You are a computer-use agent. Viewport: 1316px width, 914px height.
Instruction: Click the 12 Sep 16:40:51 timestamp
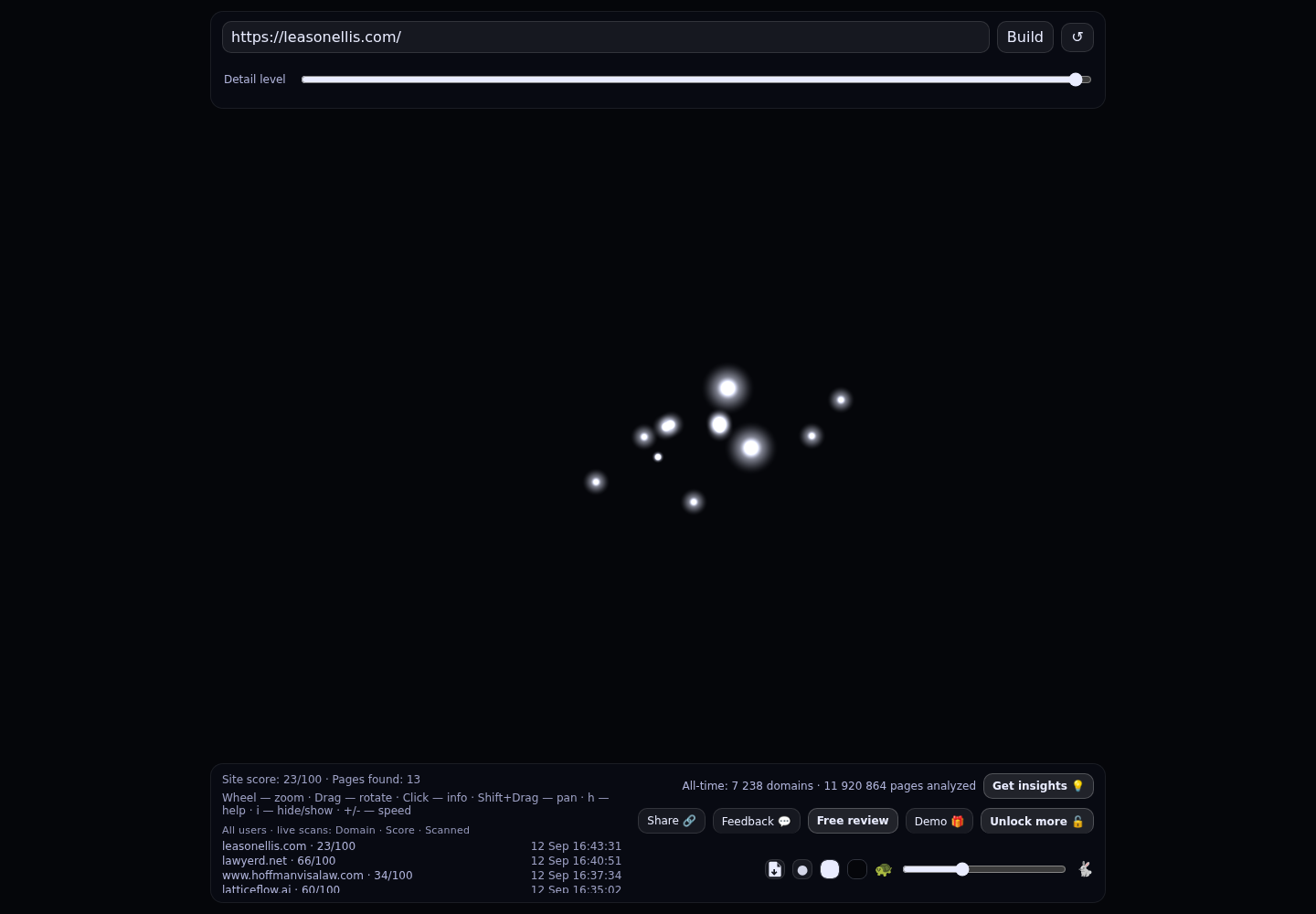(576, 861)
